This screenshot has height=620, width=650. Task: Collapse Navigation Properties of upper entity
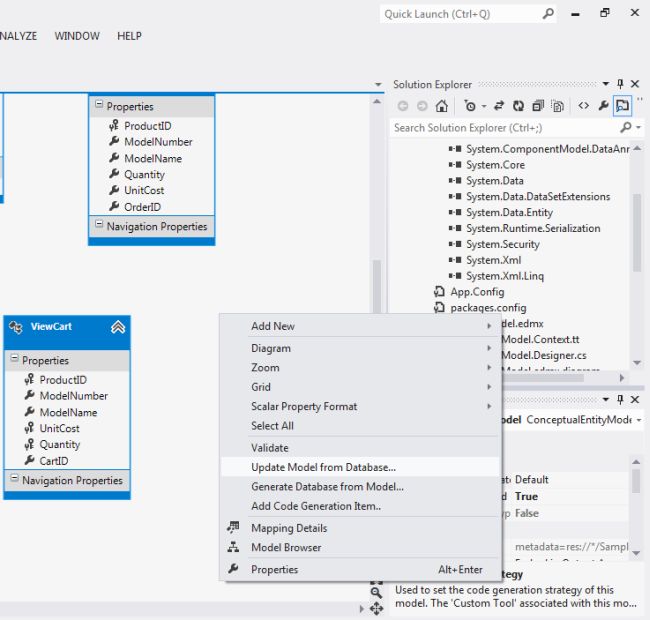tap(99, 224)
